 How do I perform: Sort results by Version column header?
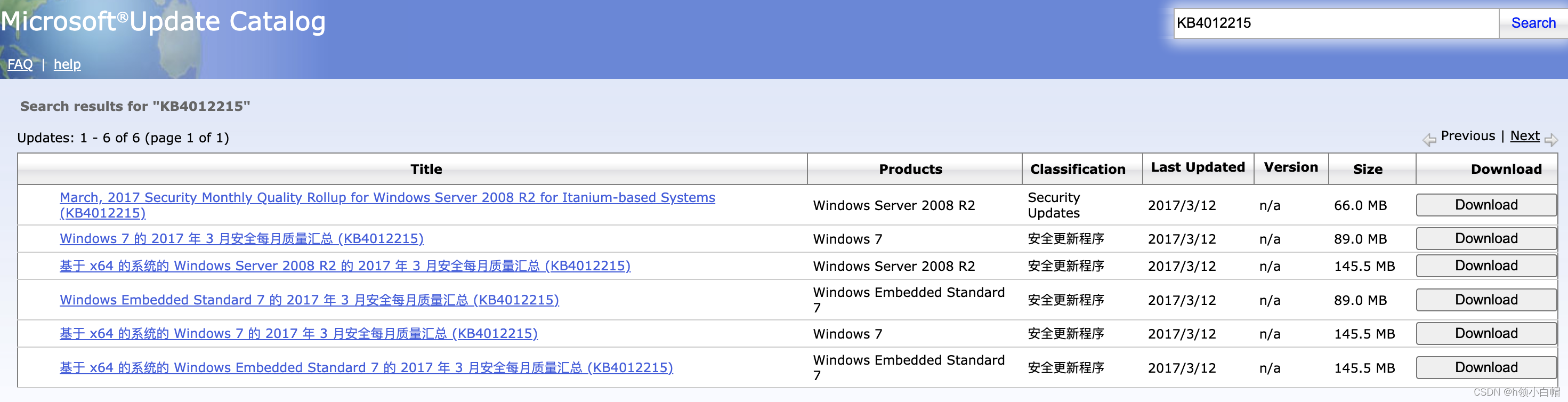[x=1290, y=167]
